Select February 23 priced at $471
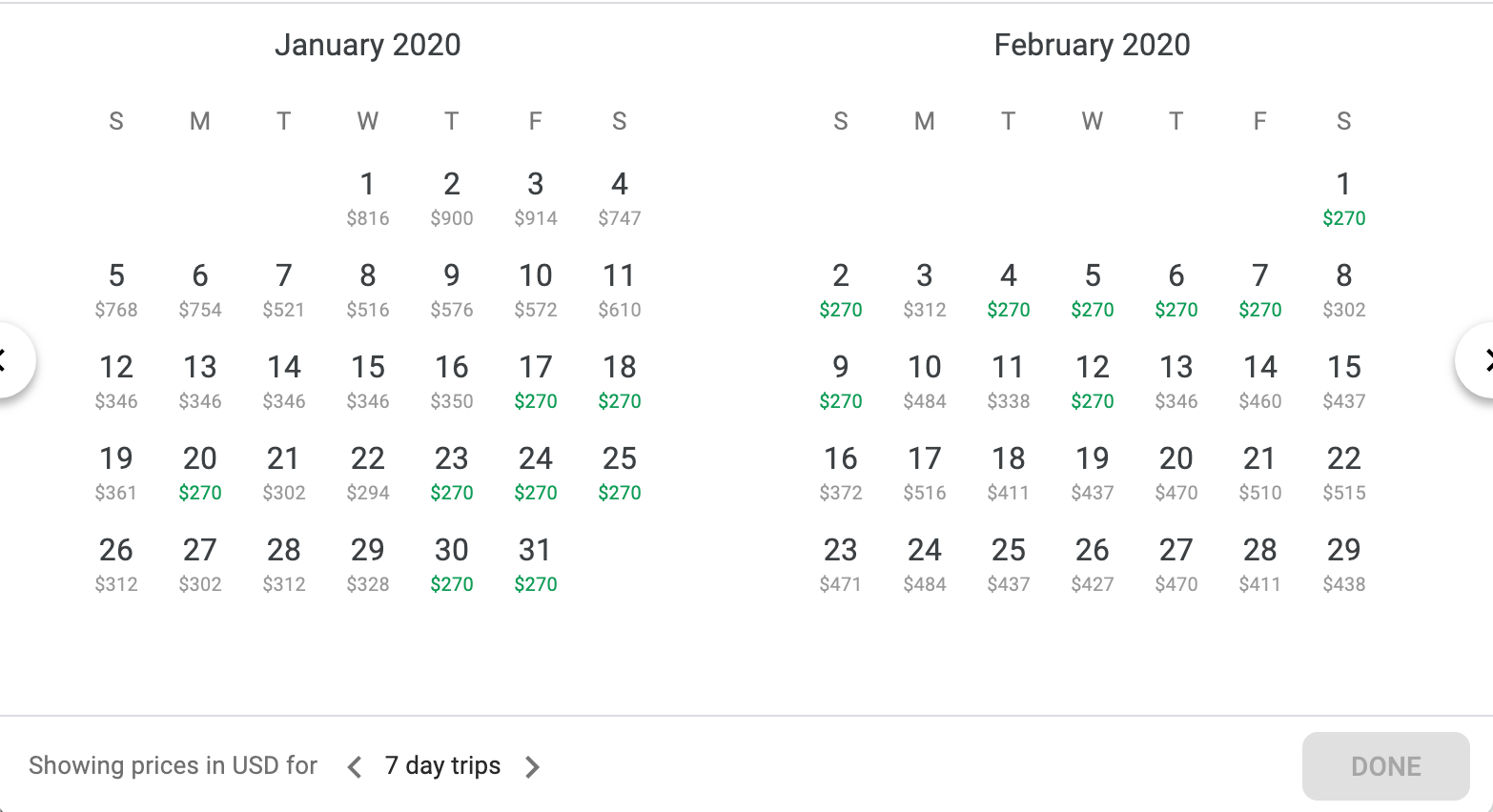Image resolution: width=1493 pixels, height=812 pixels. pyautogui.click(x=840, y=563)
